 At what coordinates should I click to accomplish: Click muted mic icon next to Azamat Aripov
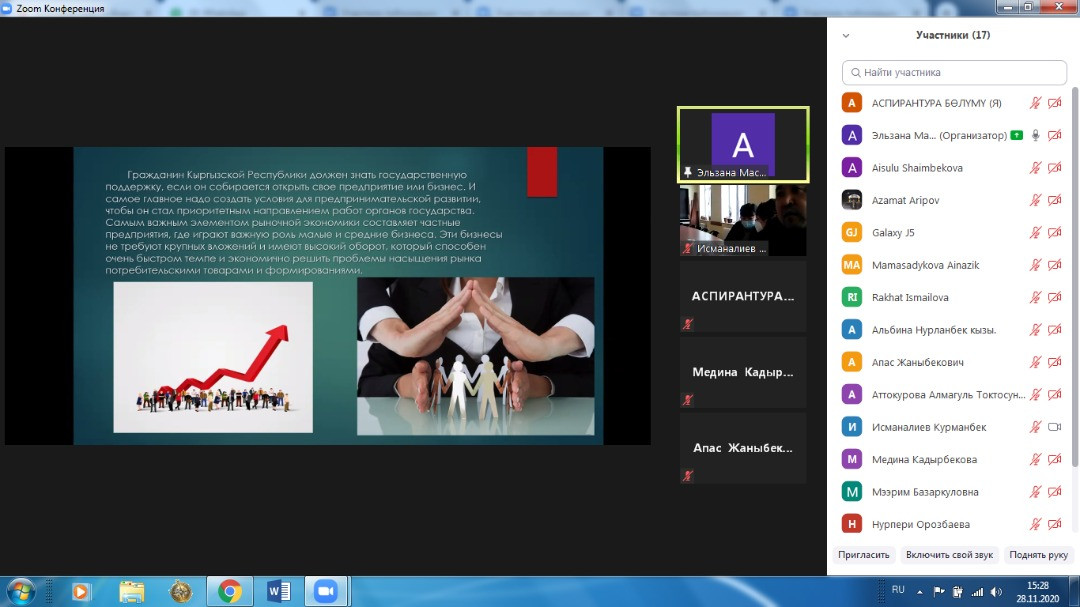coord(1036,200)
